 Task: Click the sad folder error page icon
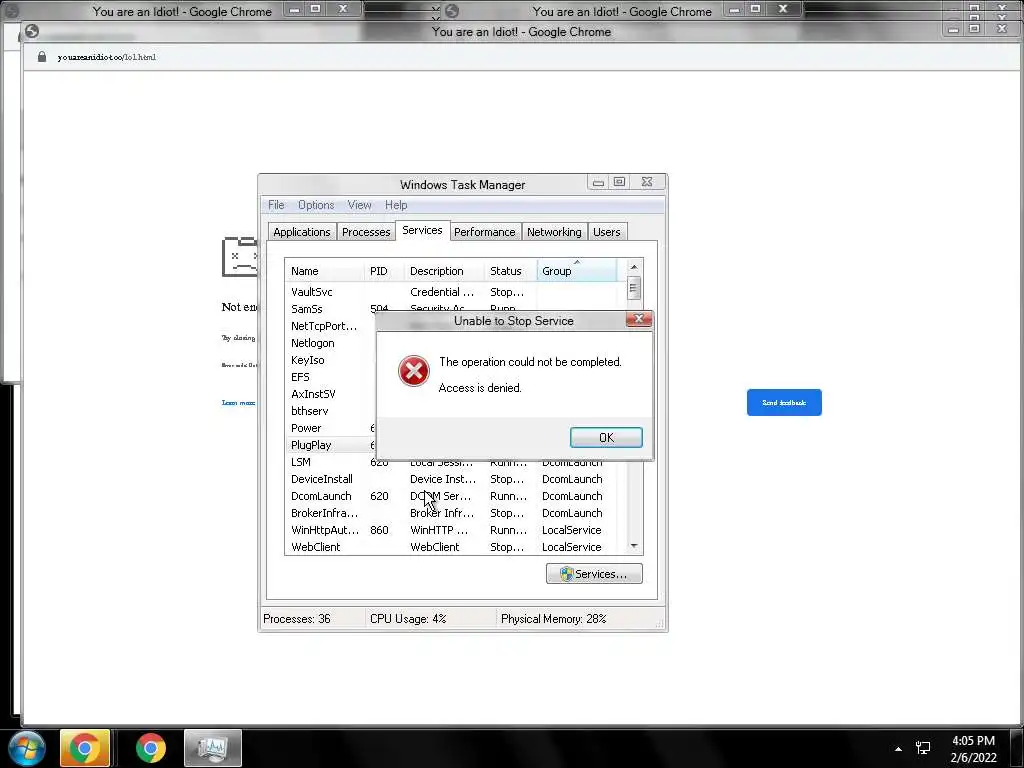[x=240, y=257]
